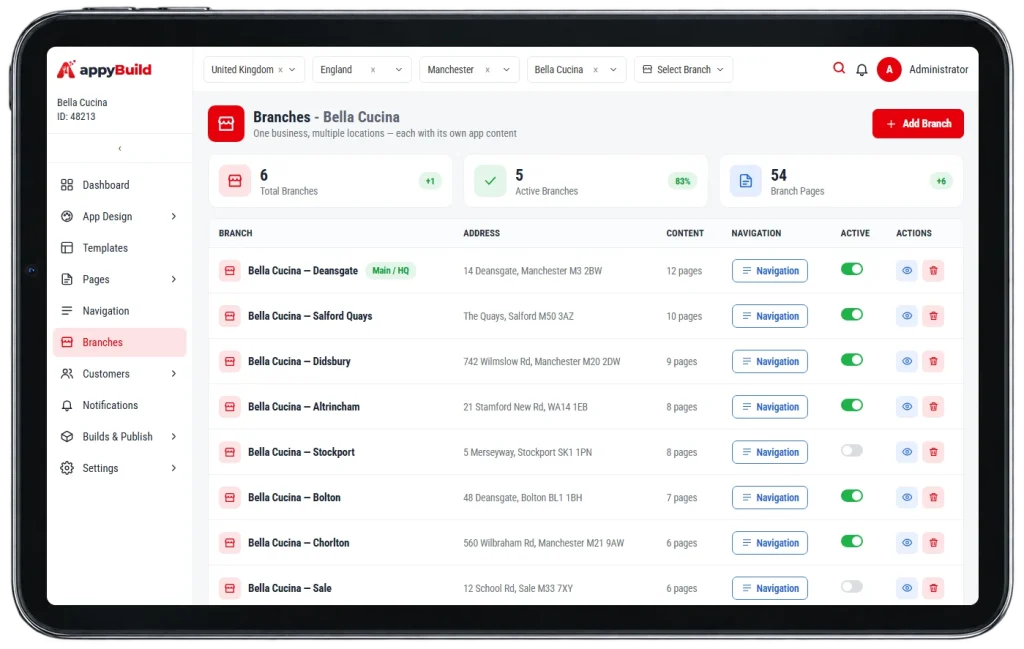This screenshot has height=649, width=1024.
Task: Expand the Builds & Publish chevron
Action: [174, 437]
